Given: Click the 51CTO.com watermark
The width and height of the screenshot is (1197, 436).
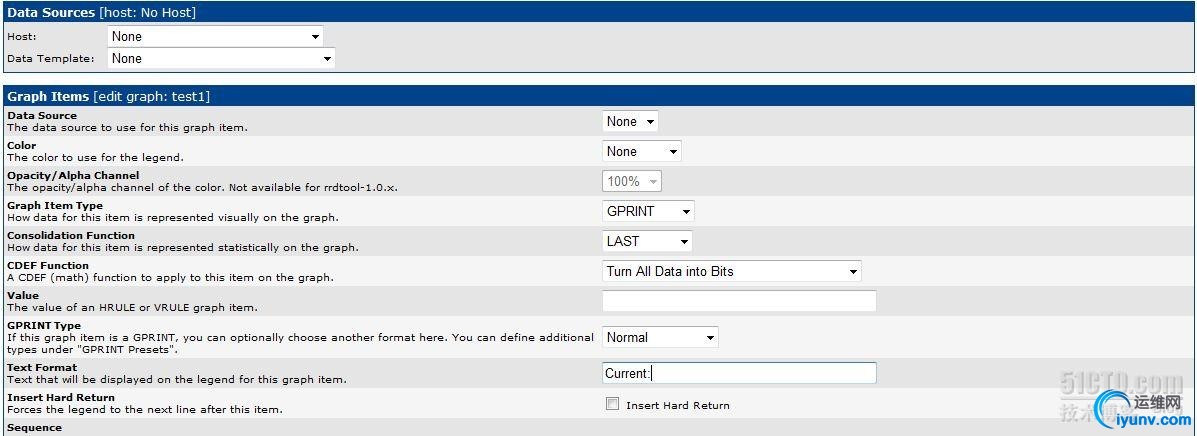Looking at the screenshot, I should pyautogui.click(x=1121, y=381).
